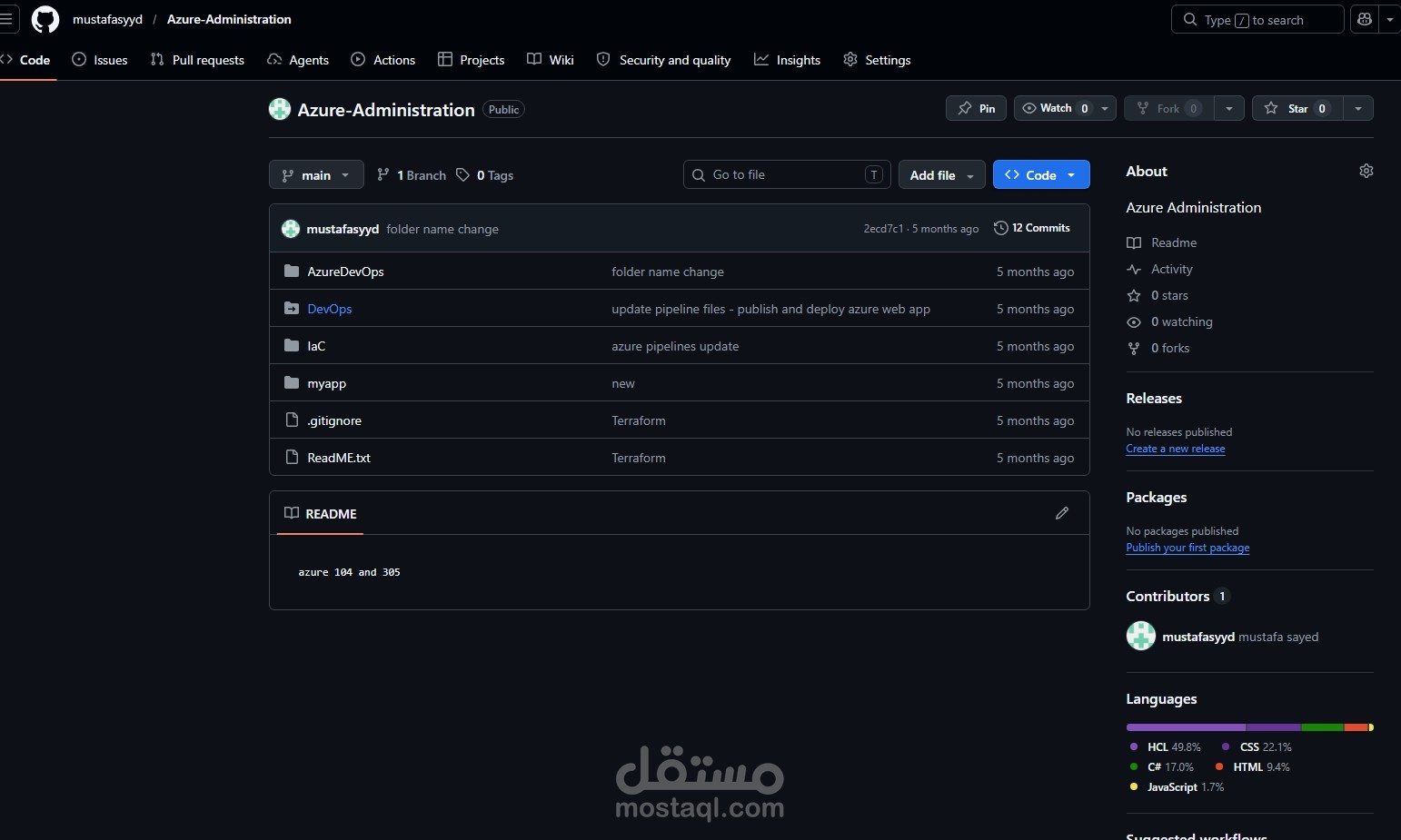Image resolution: width=1401 pixels, height=840 pixels.
Task: Click the tags icon next to 0 Tags
Action: click(x=463, y=174)
